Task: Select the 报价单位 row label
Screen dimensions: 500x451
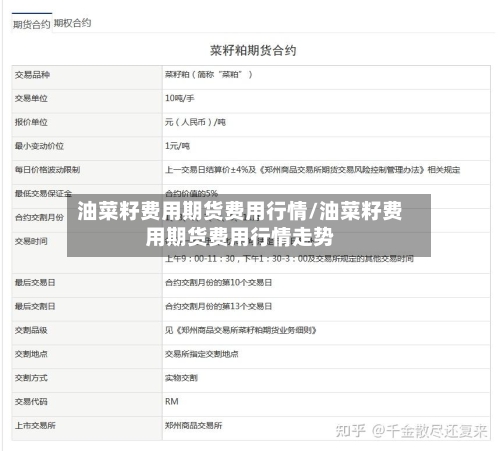Action: pos(31,122)
